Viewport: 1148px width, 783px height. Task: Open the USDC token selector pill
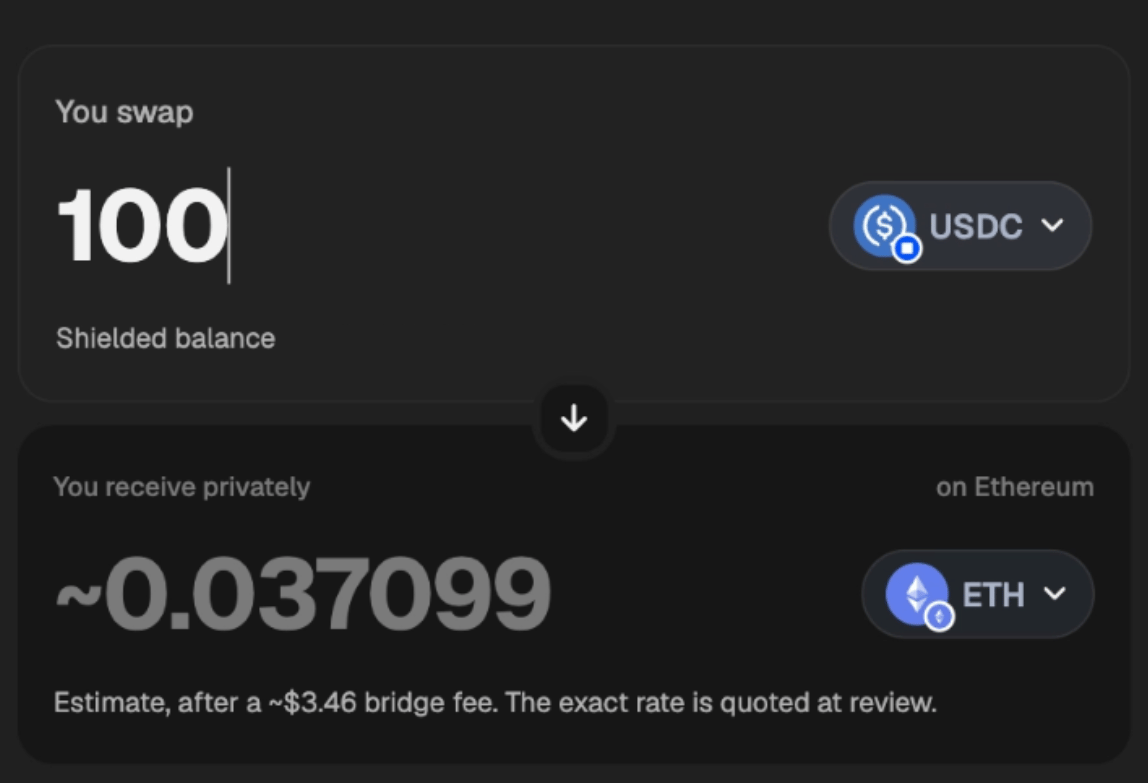[x=960, y=226]
